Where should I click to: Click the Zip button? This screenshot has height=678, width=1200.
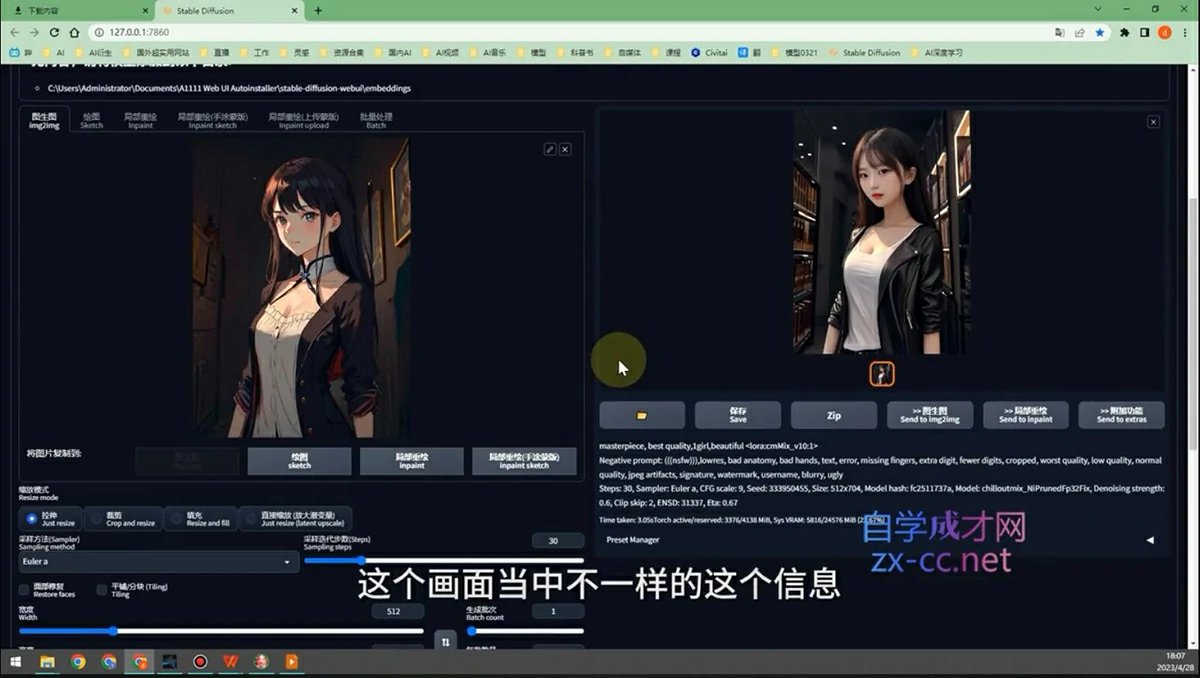click(833, 415)
